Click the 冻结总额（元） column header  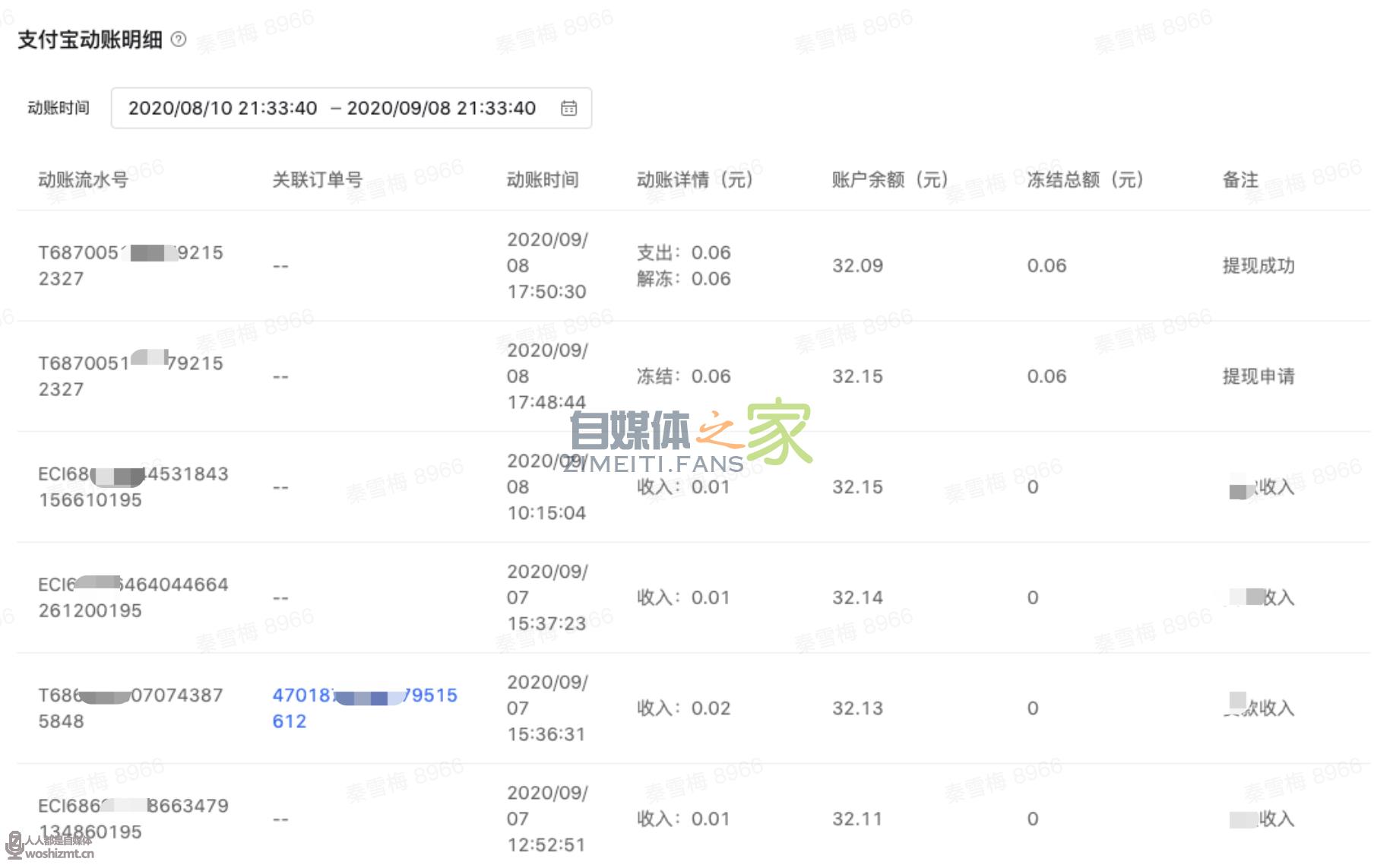[x=1085, y=179]
